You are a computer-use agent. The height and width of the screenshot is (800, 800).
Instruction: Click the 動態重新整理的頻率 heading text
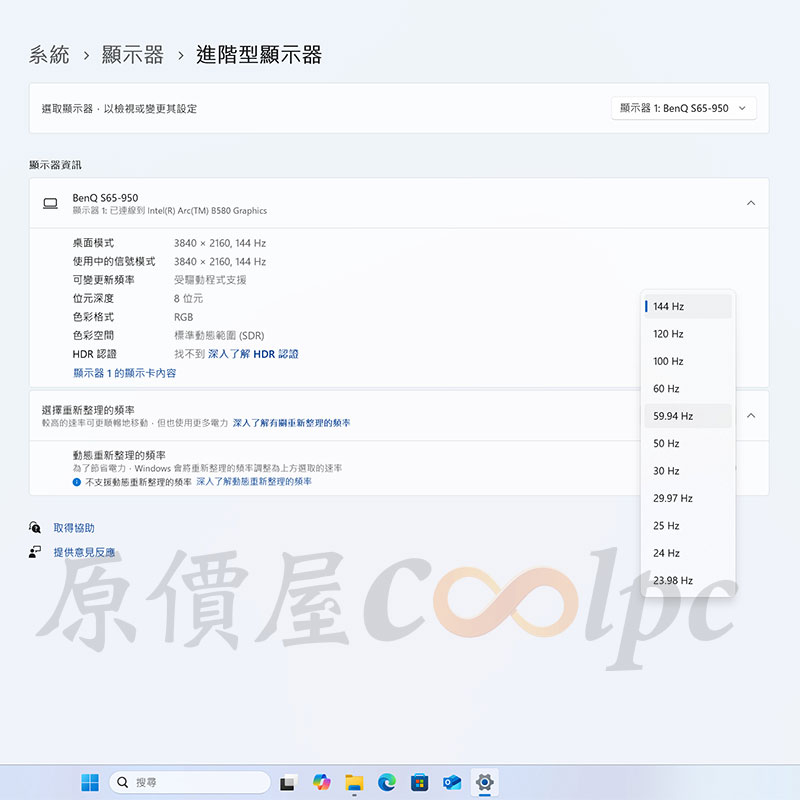(119, 455)
